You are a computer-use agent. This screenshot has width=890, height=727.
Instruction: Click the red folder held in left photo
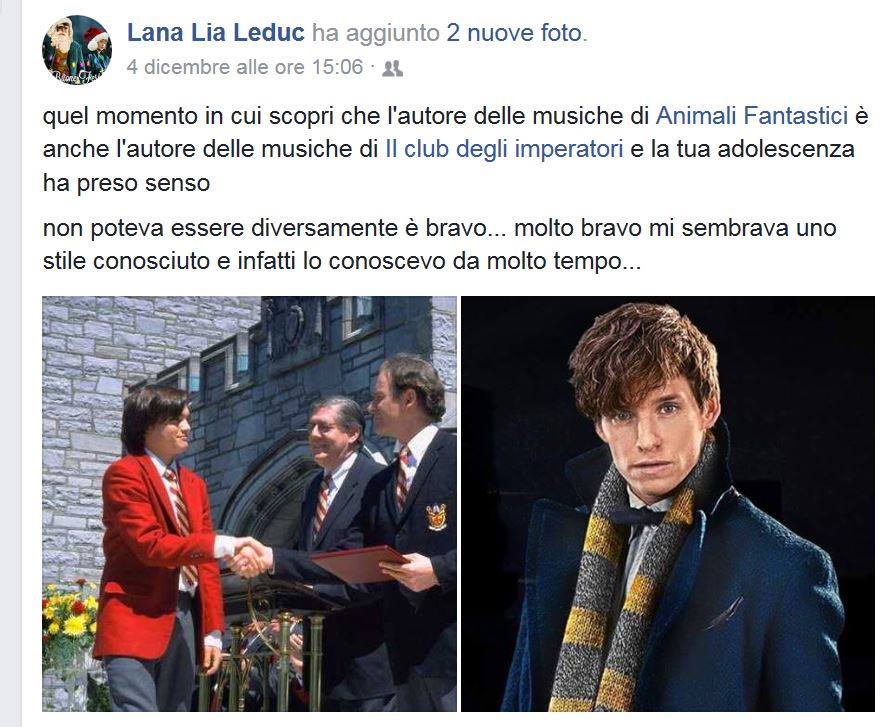[360, 563]
